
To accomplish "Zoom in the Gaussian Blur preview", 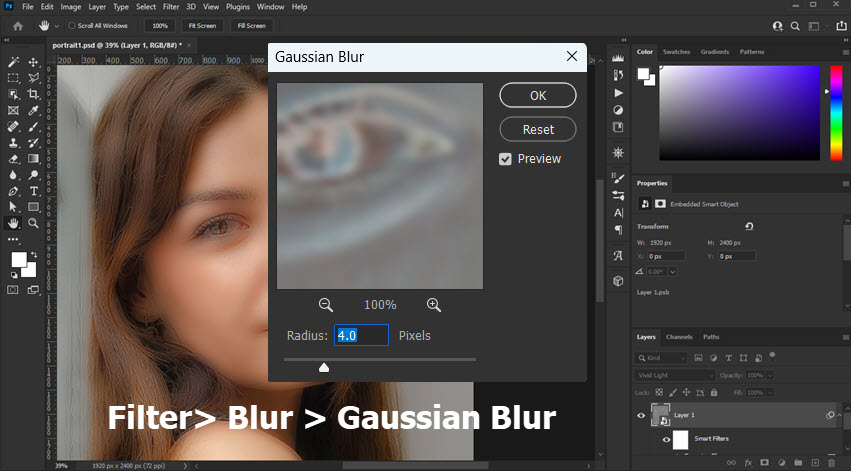I will (434, 305).
